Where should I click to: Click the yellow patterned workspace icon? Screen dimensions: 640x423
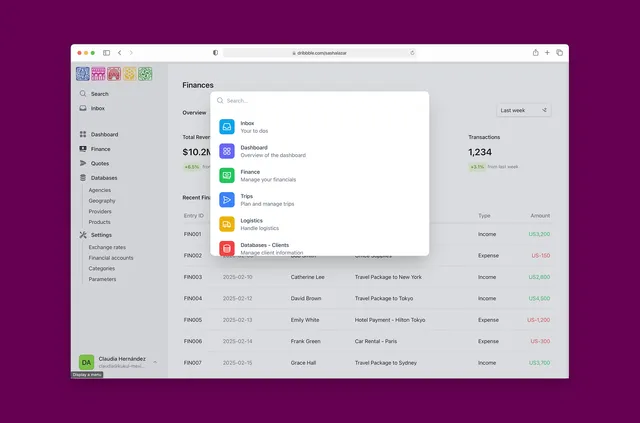129,74
